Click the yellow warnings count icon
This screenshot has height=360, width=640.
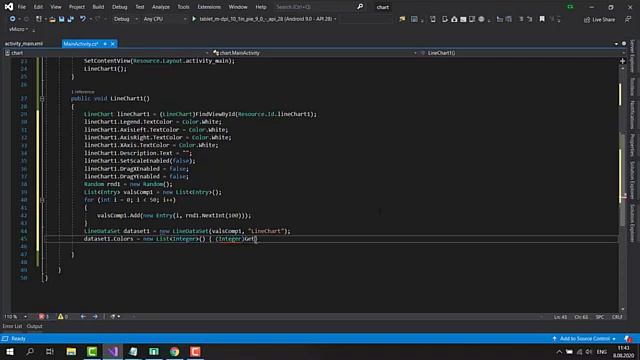62,317
